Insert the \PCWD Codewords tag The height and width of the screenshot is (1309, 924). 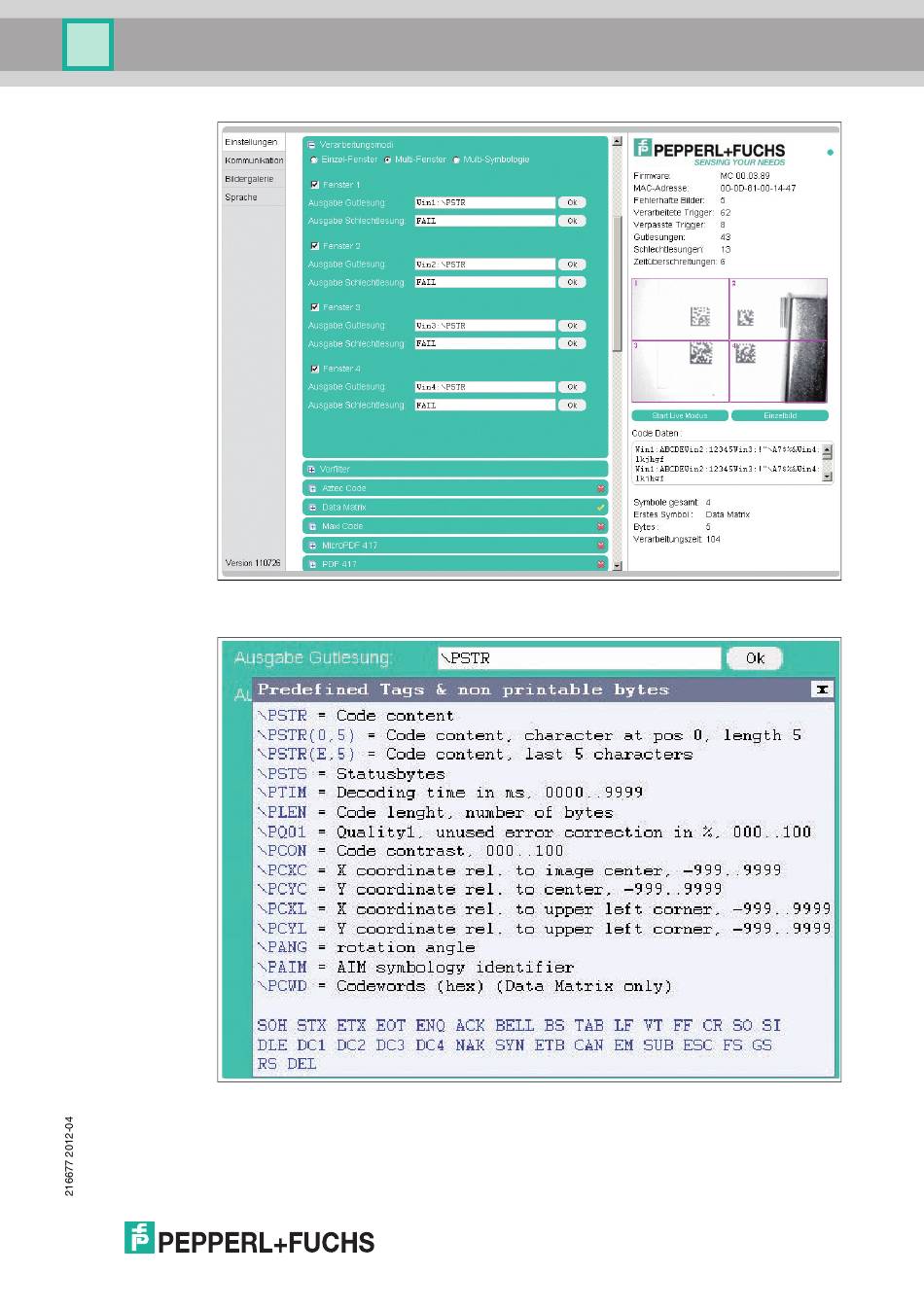tap(282, 986)
